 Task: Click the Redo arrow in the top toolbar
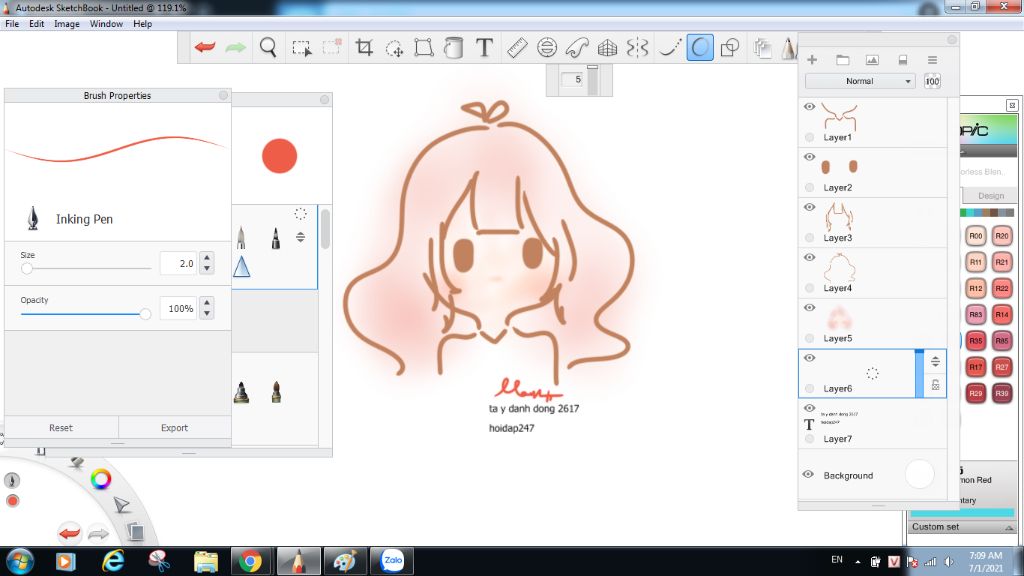(x=235, y=47)
